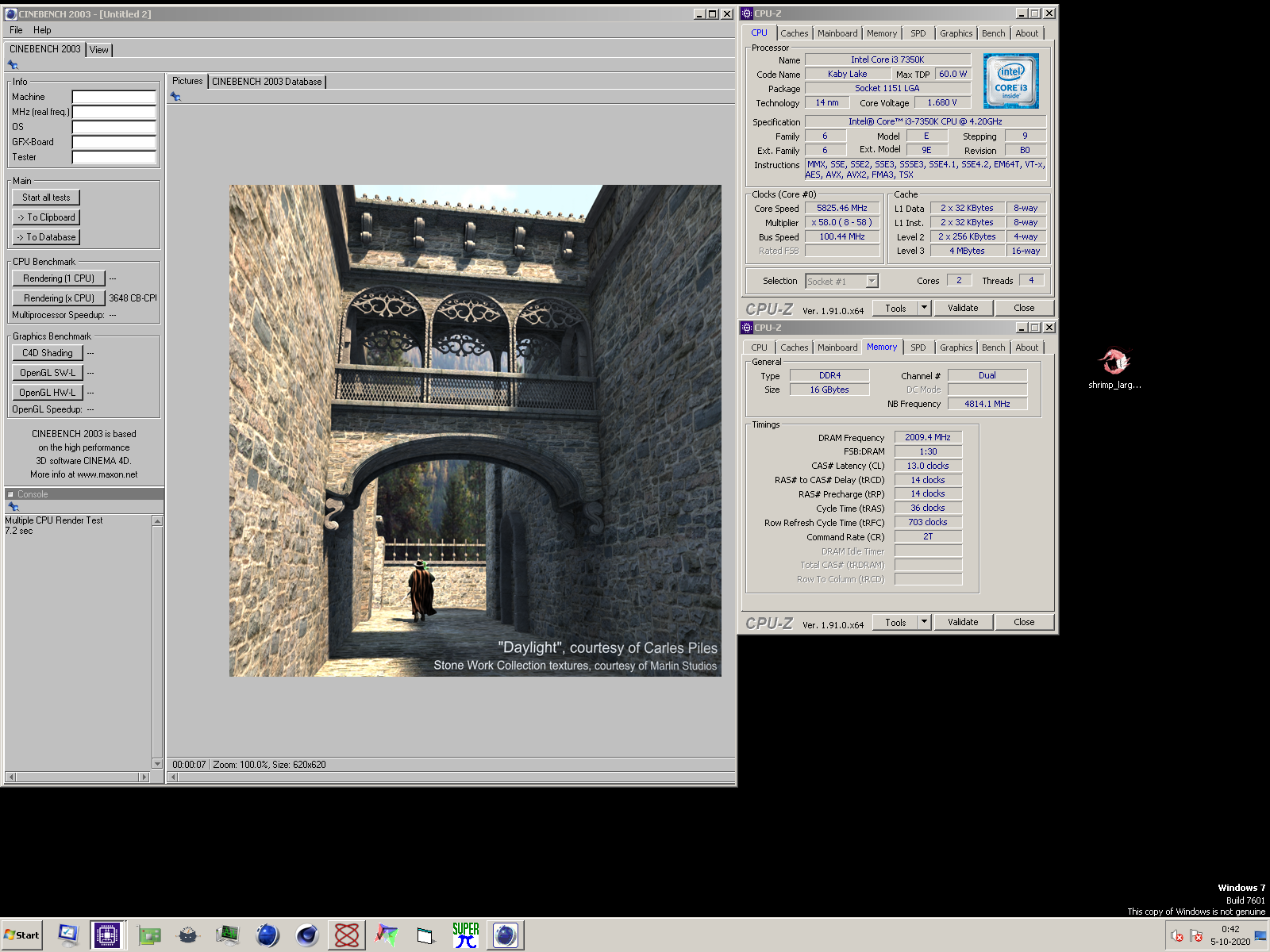Viewport: 1270px width, 952px height.
Task: Click the Daylight rendered image
Action: (475, 431)
